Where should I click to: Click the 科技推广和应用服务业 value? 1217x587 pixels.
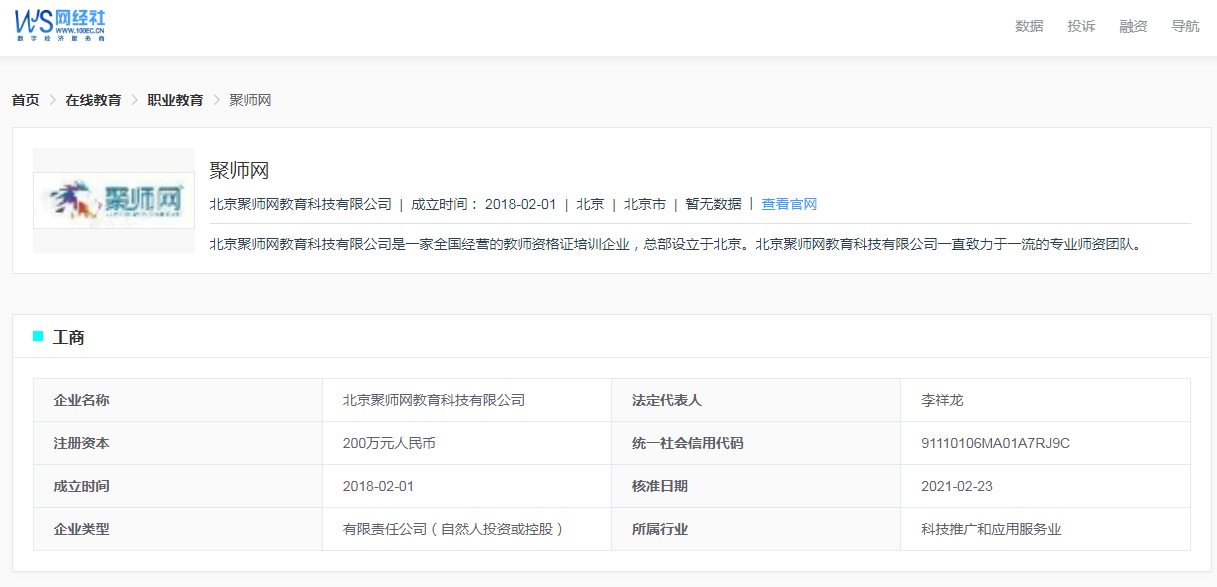tap(991, 529)
